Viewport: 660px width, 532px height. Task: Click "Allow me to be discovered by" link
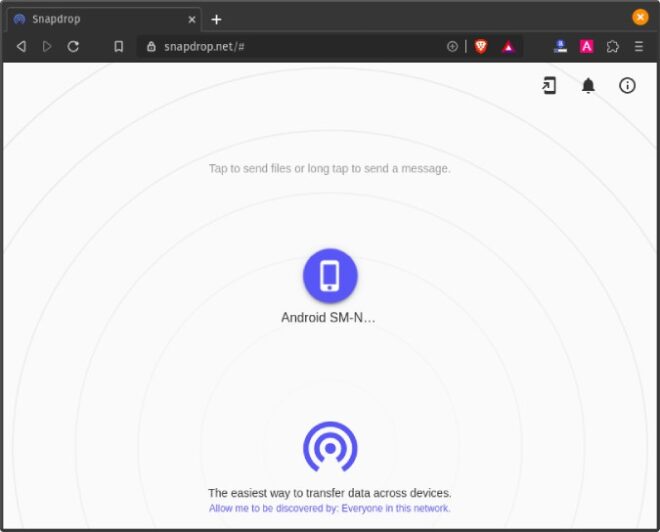pos(330,508)
